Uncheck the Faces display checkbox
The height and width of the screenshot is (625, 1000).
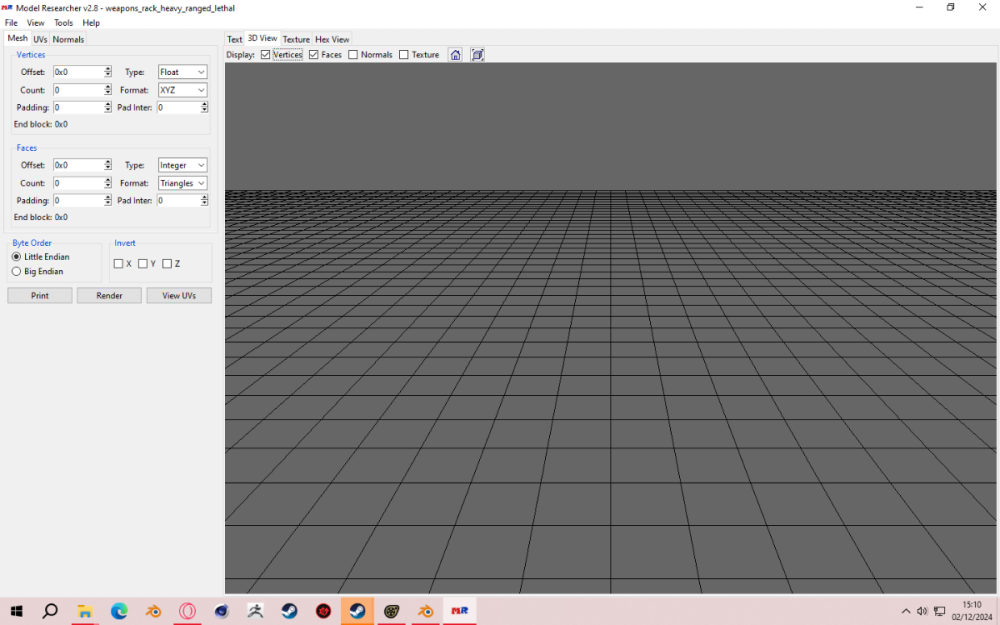pos(314,55)
